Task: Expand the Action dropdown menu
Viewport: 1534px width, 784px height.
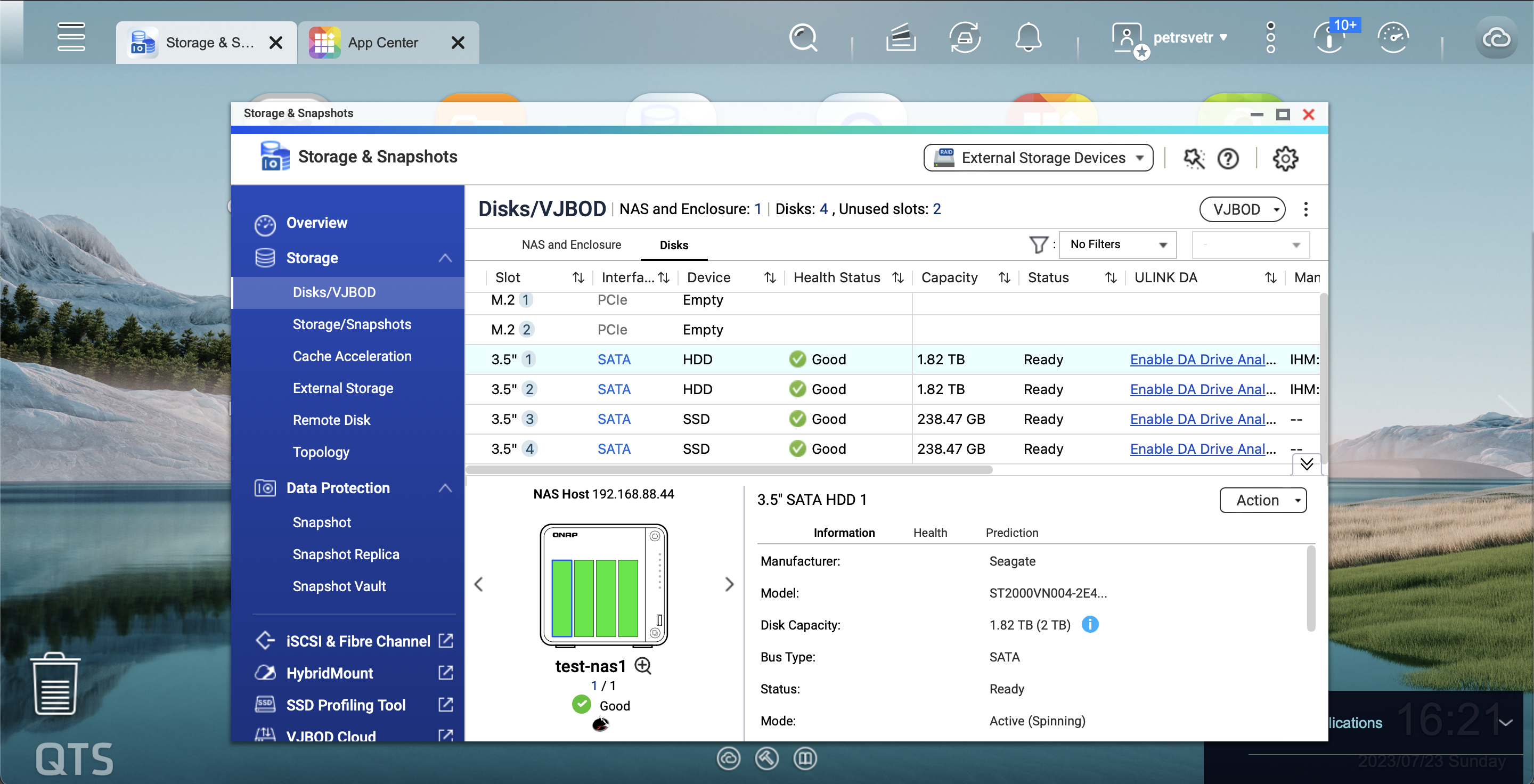Action: [1262, 500]
